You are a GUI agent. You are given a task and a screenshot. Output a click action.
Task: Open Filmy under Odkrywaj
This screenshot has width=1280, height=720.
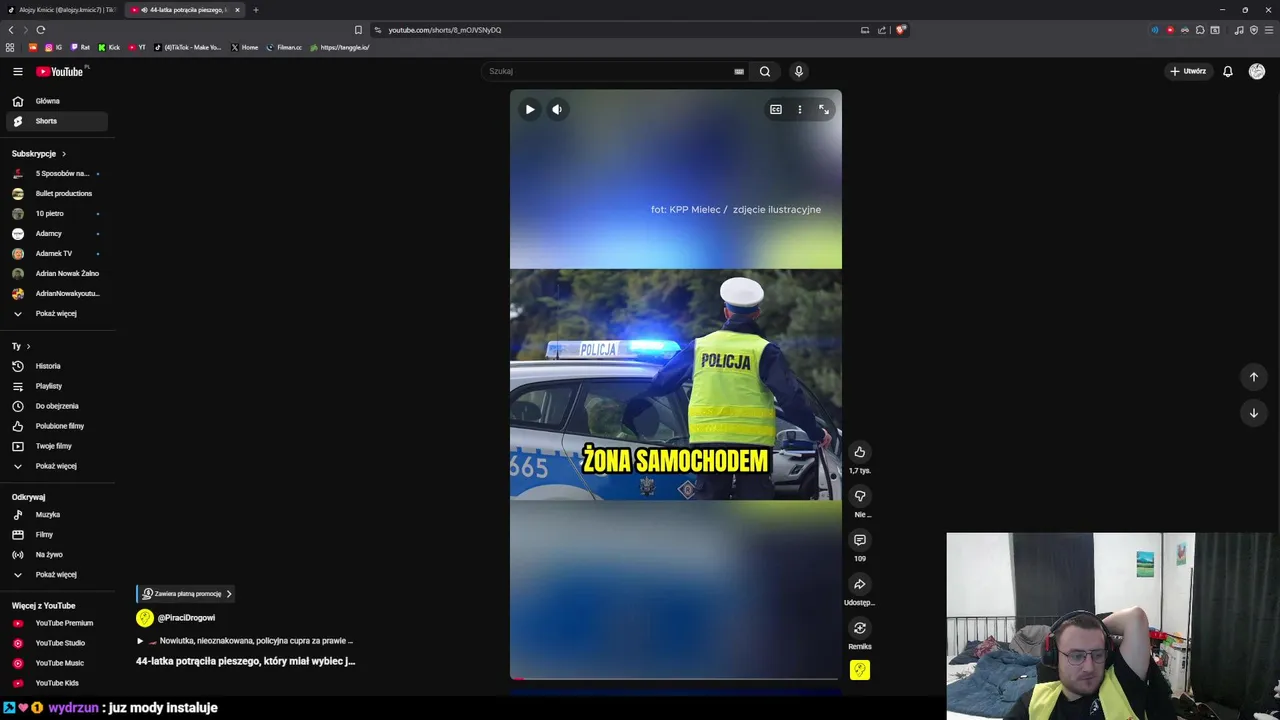coord(57,534)
